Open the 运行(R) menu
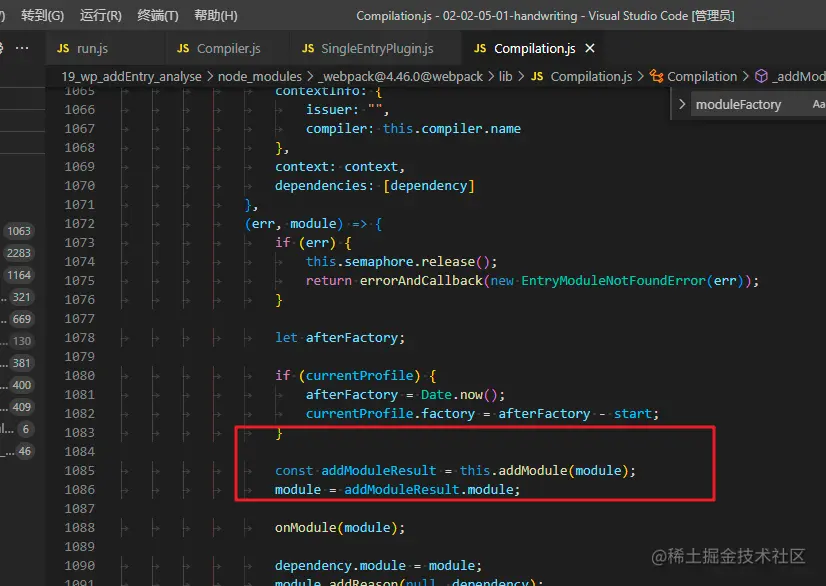This screenshot has width=826, height=586. (x=101, y=16)
